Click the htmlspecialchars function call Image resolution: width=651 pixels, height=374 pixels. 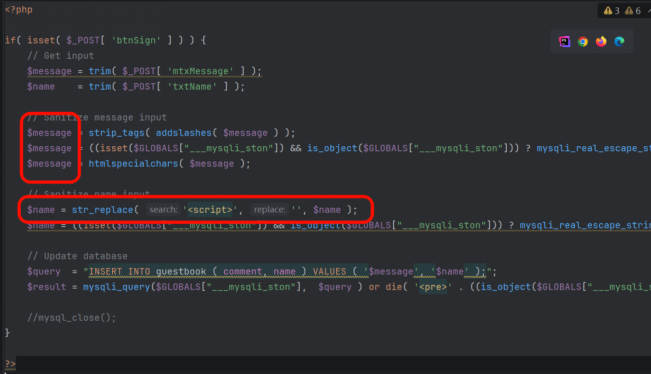tap(133, 164)
